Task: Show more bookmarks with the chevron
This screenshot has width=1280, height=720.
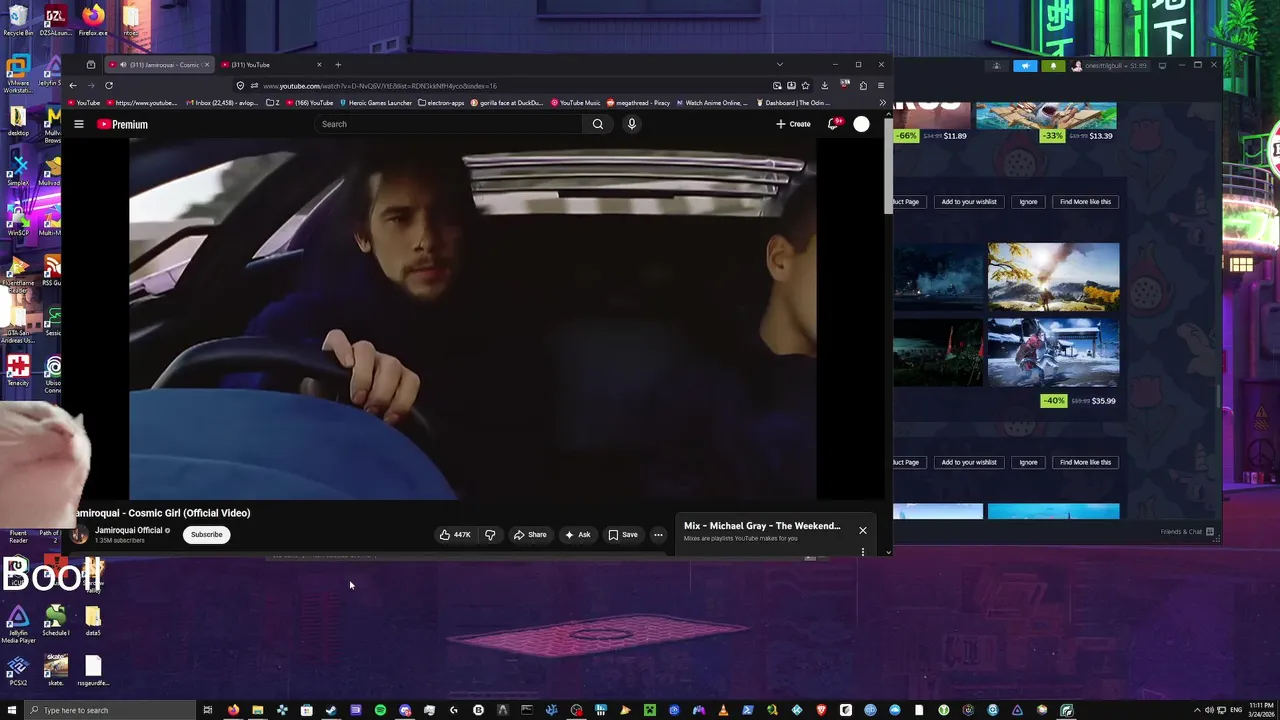Action: coord(882,102)
